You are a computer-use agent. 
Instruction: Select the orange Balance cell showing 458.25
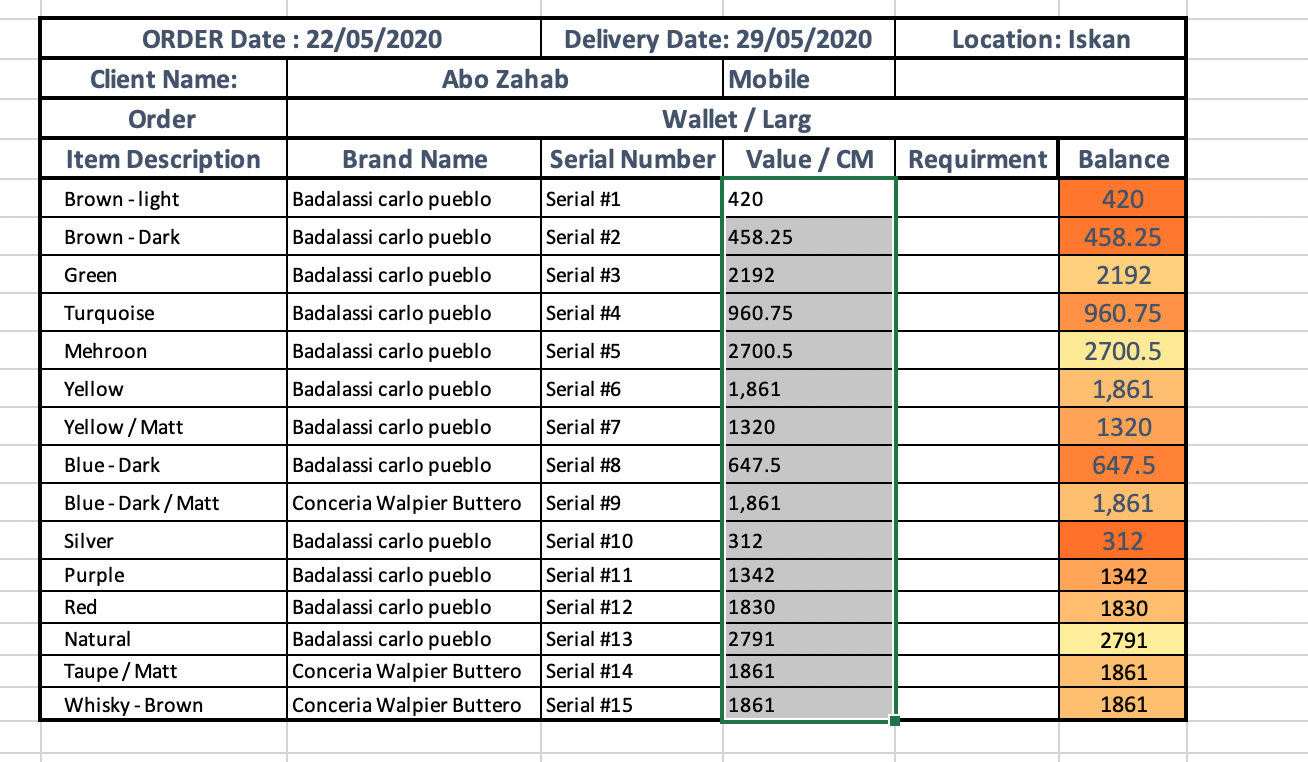[1122, 237]
